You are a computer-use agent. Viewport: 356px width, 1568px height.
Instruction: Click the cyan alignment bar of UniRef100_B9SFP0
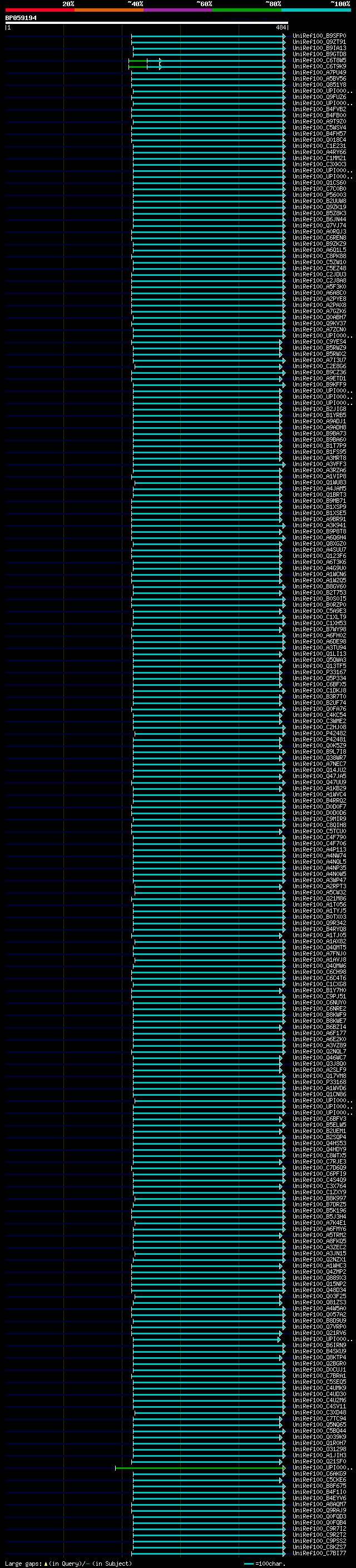[x=208, y=37]
